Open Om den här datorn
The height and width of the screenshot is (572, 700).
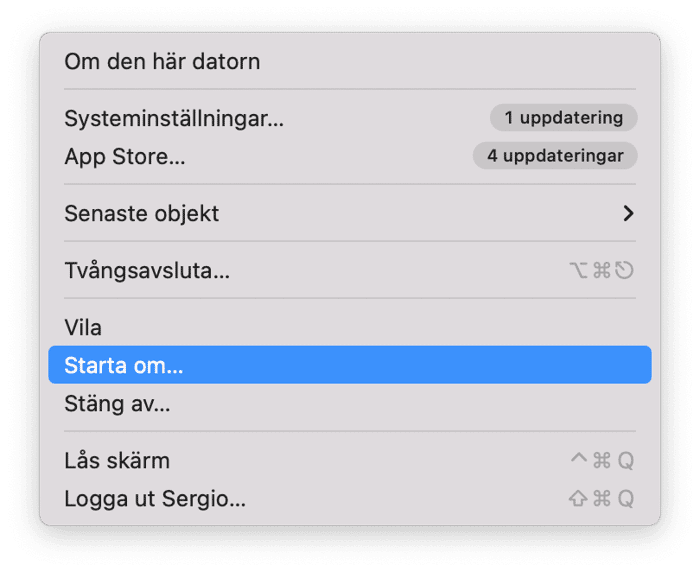(x=162, y=61)
